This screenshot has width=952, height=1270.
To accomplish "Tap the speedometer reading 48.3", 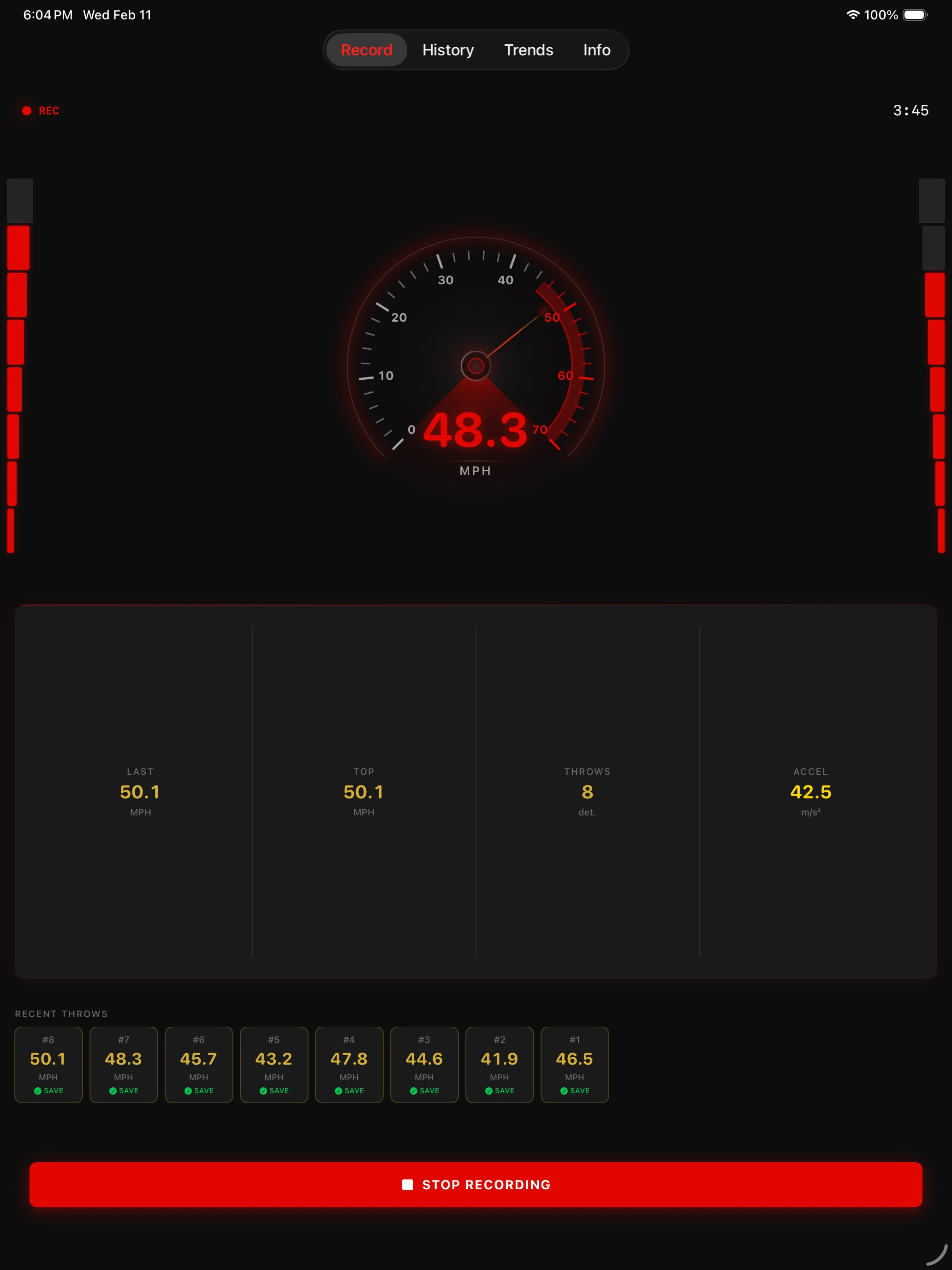I will point(475,430).
